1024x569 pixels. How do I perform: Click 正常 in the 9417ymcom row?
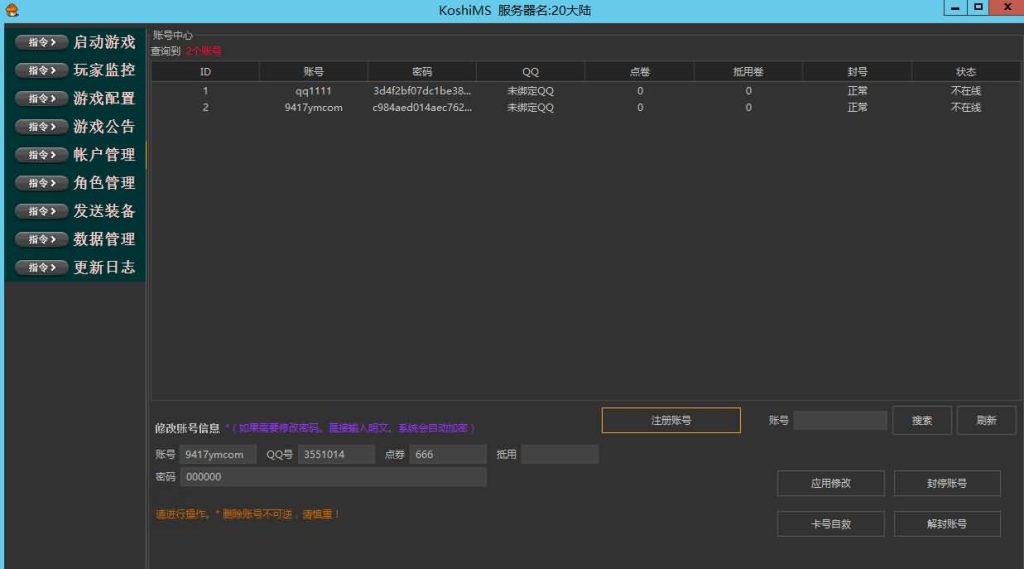[x=857, y=108]
